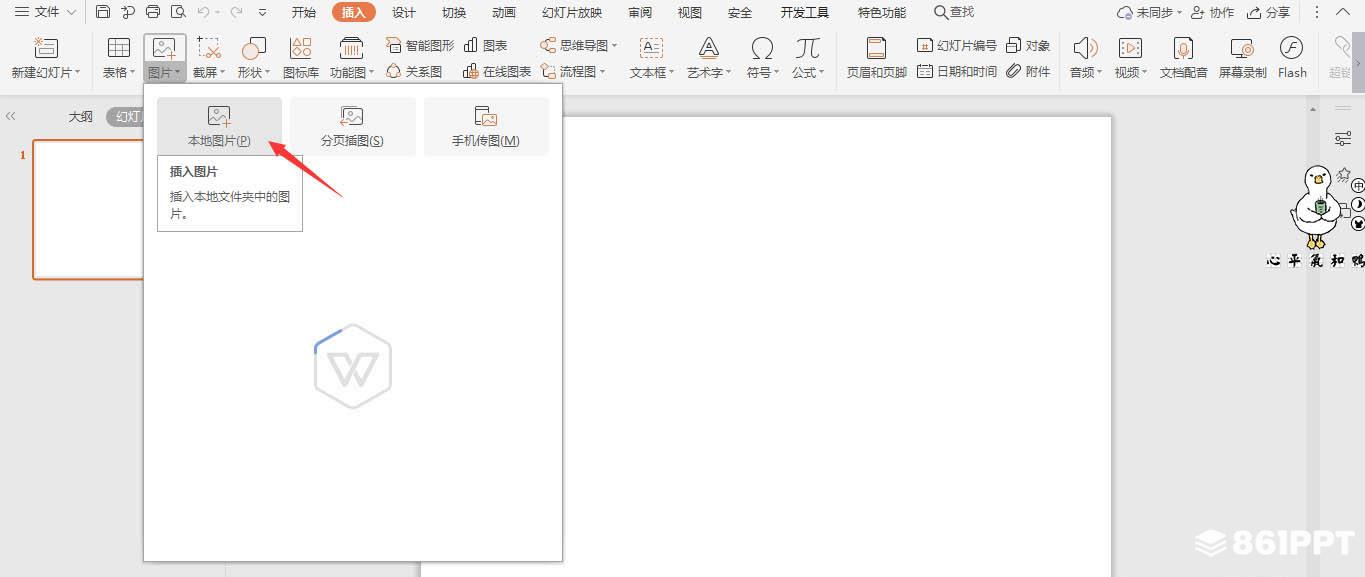
Task: Click Document Narration (文档配音) microphone icon
Action: pyautogui.click(x=1184, y=48)
